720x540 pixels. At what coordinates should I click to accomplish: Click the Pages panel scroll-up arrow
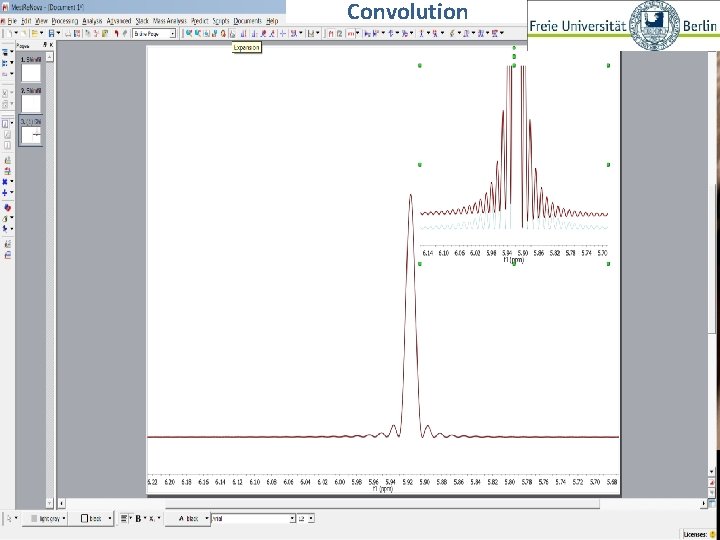coord(50,56)
